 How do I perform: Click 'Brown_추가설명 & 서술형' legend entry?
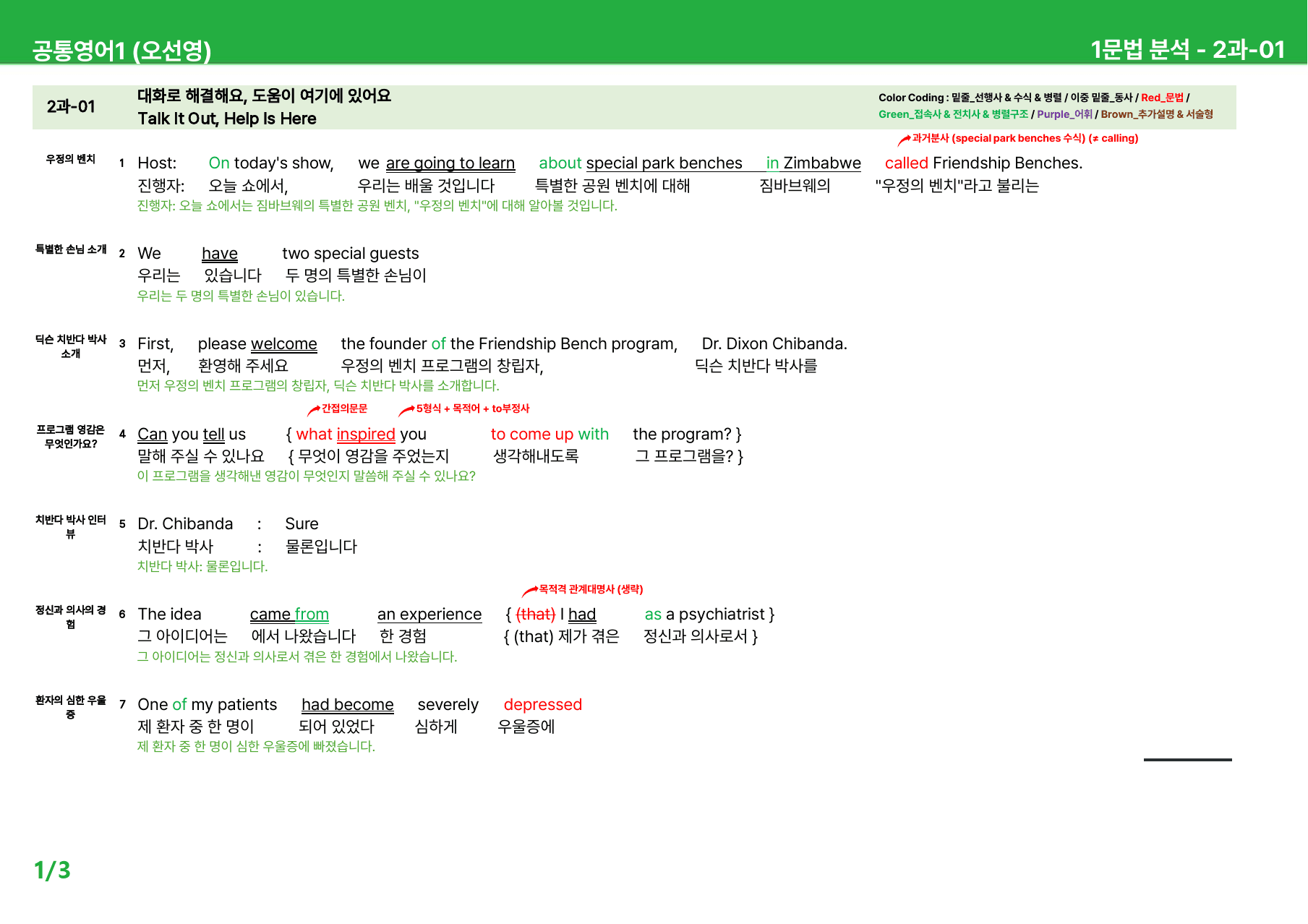1157,114
